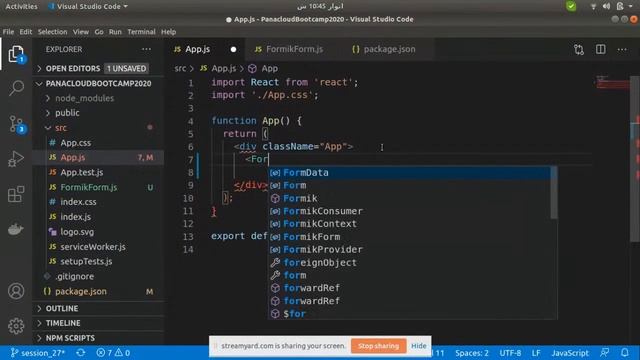Screen dimensions: 640x360
Task: Open App.css in the explorer
Action: (x=98, y=143)
